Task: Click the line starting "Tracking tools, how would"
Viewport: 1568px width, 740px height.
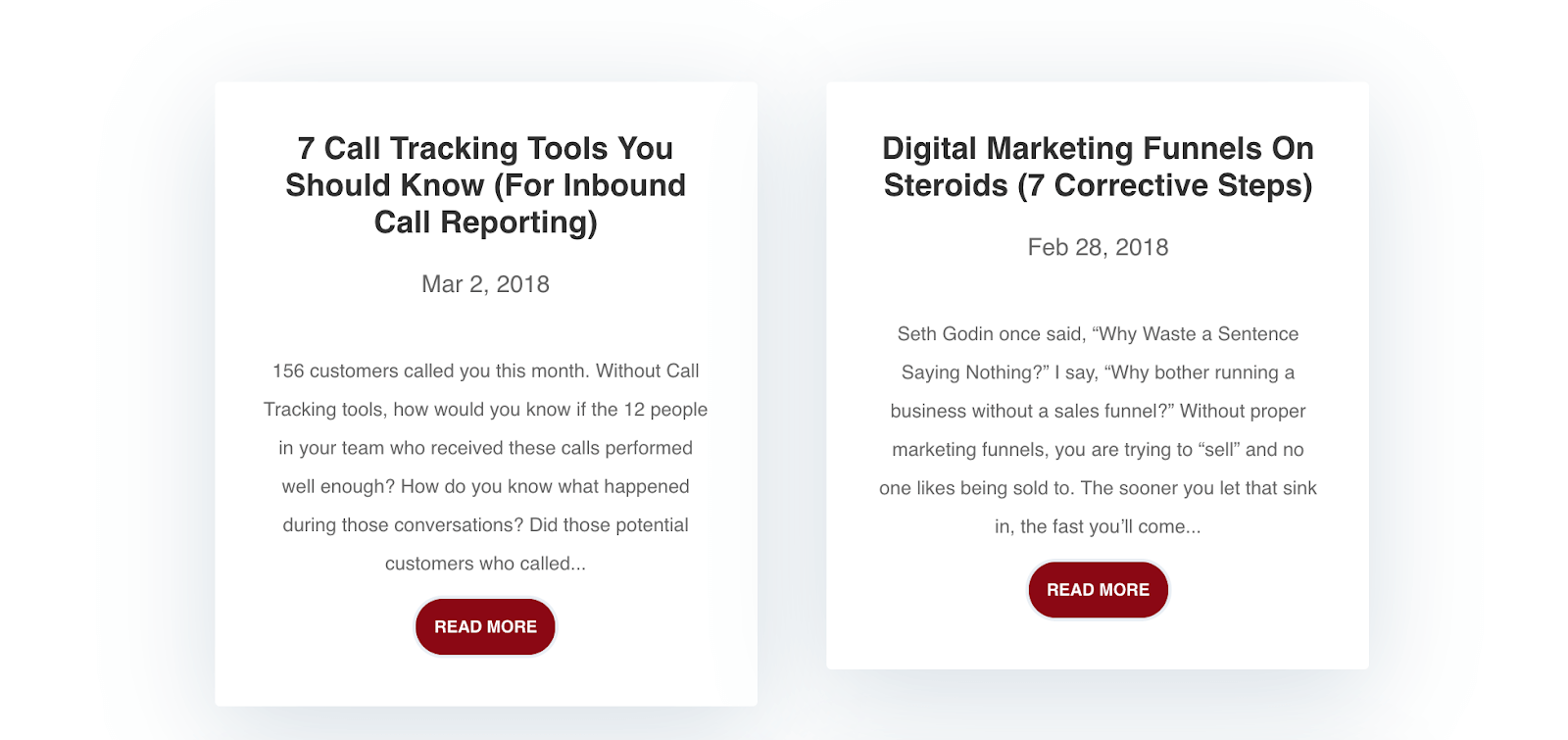Action: [485, 410]
